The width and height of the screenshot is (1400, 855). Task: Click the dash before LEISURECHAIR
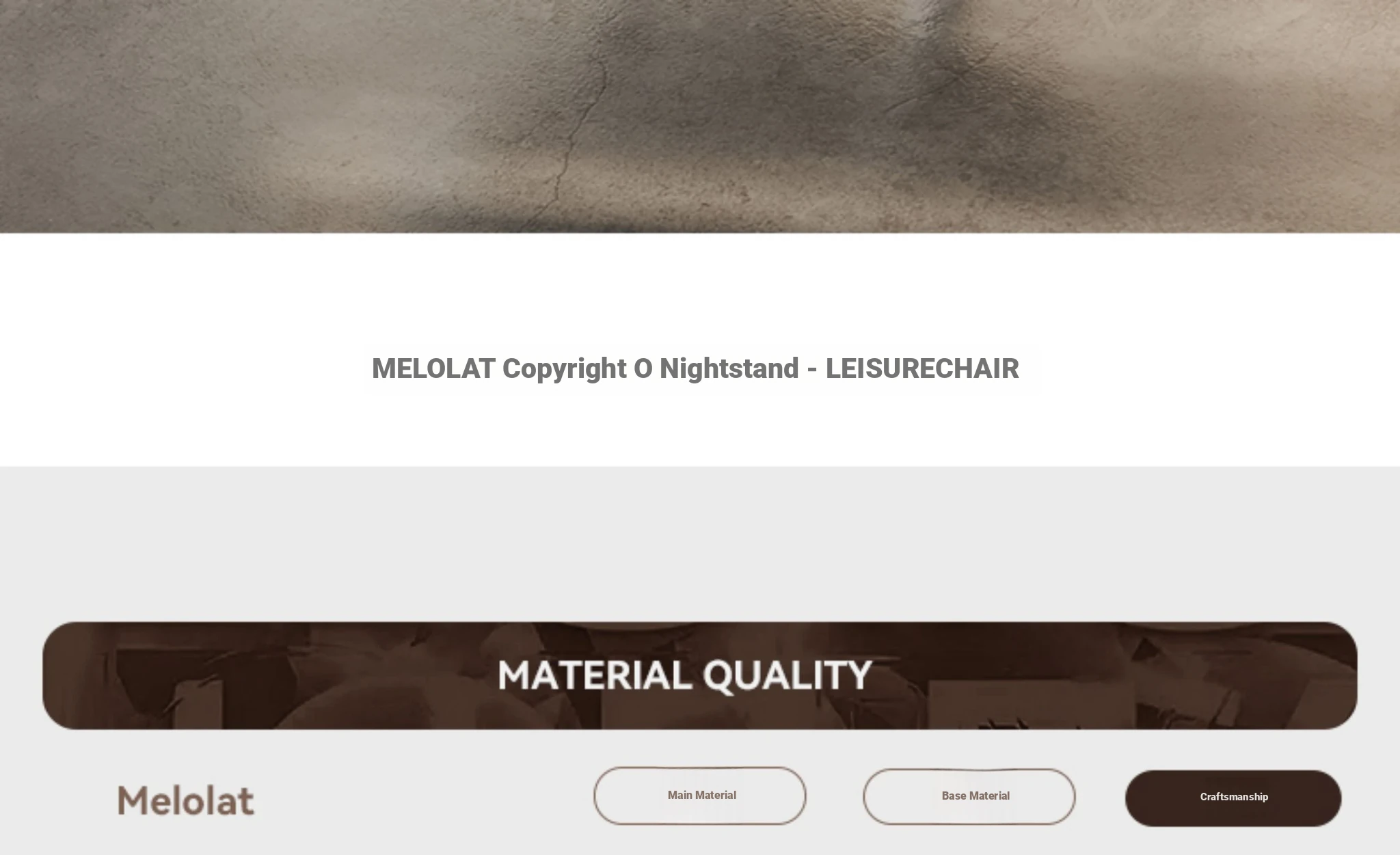(812, 370)
